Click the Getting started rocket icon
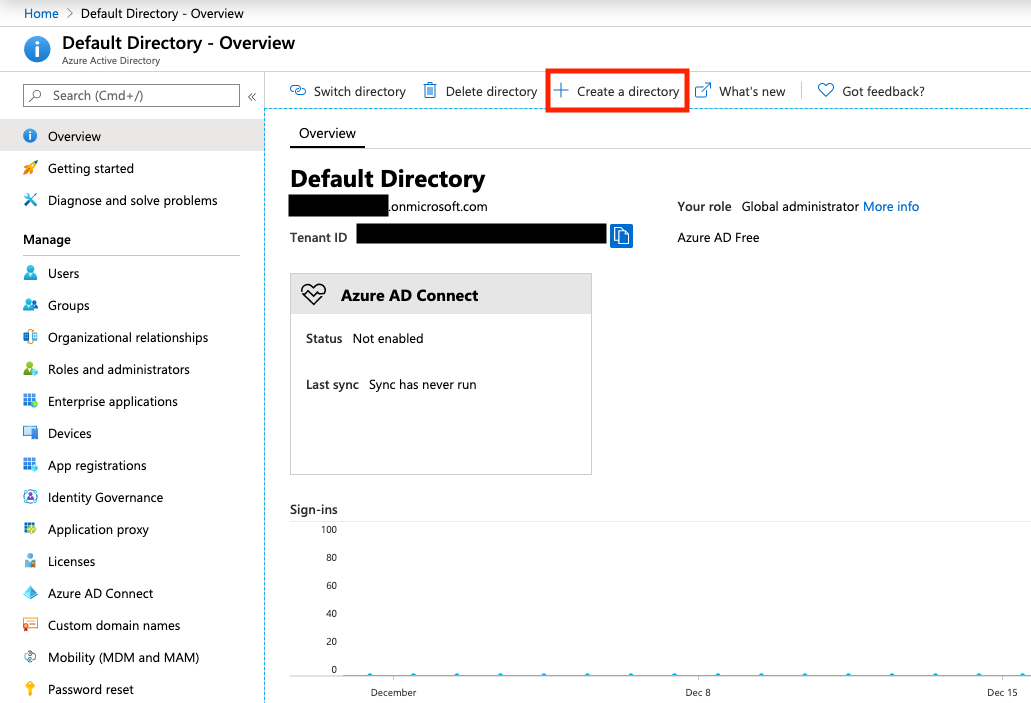This screenshot has width=1031, height=703. (x=30, y=168)
